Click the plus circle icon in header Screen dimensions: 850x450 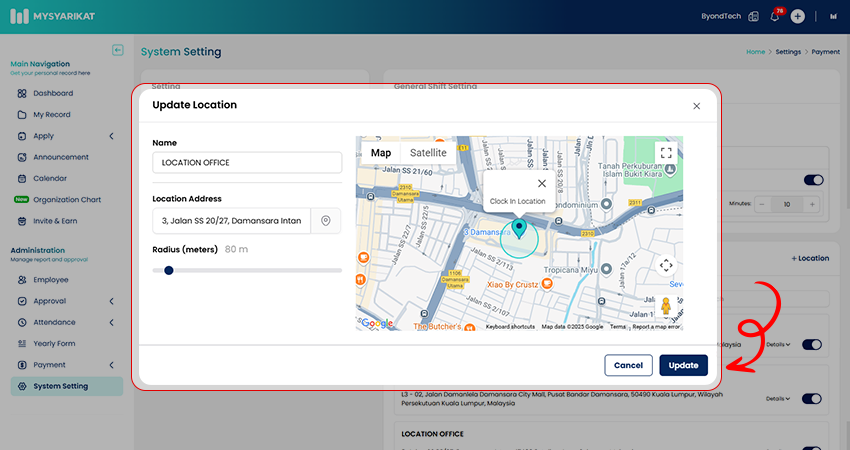(x=797, y=16)
